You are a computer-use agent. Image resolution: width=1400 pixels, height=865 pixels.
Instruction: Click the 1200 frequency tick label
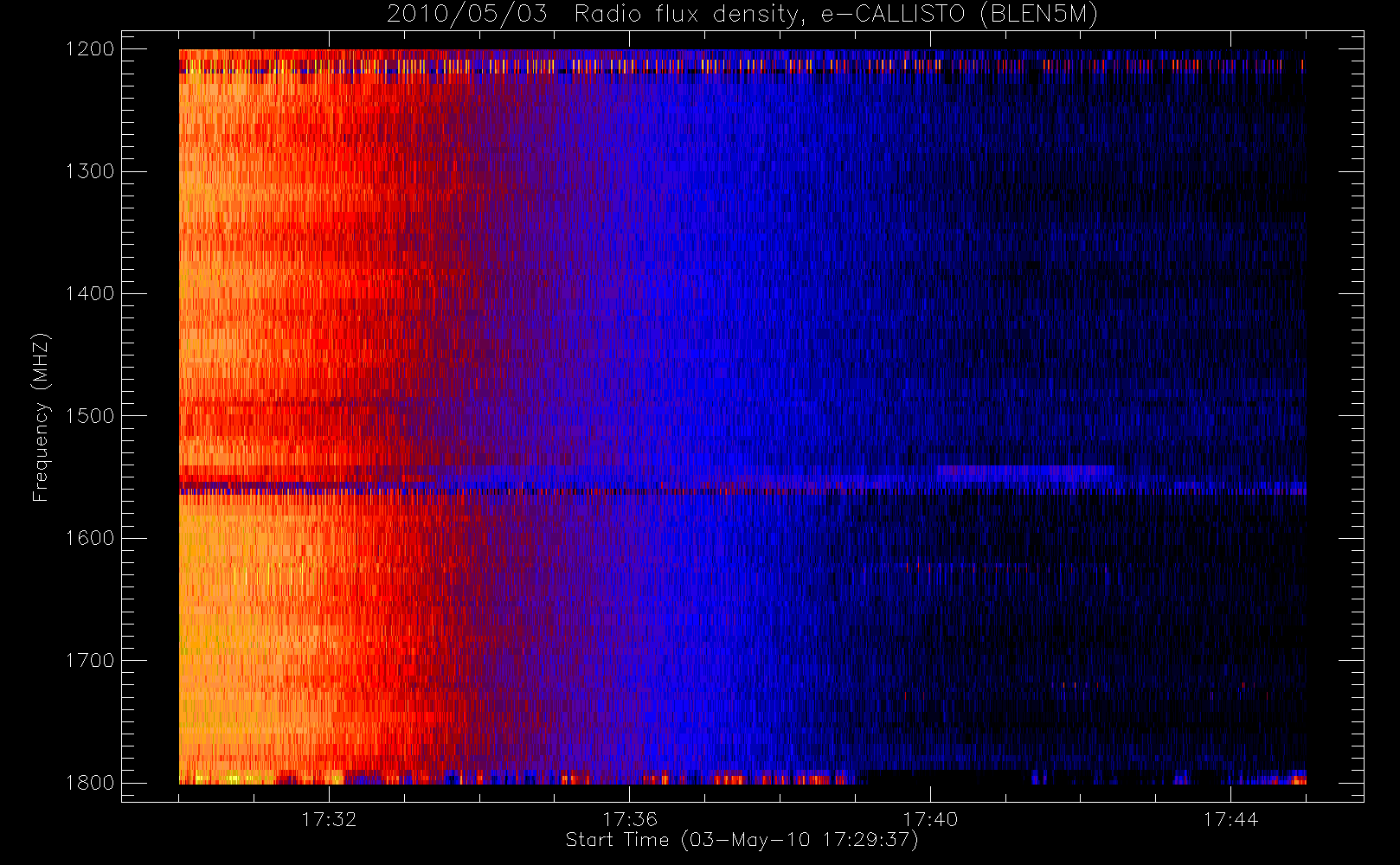pyautogui.click(x=90, y=49)
